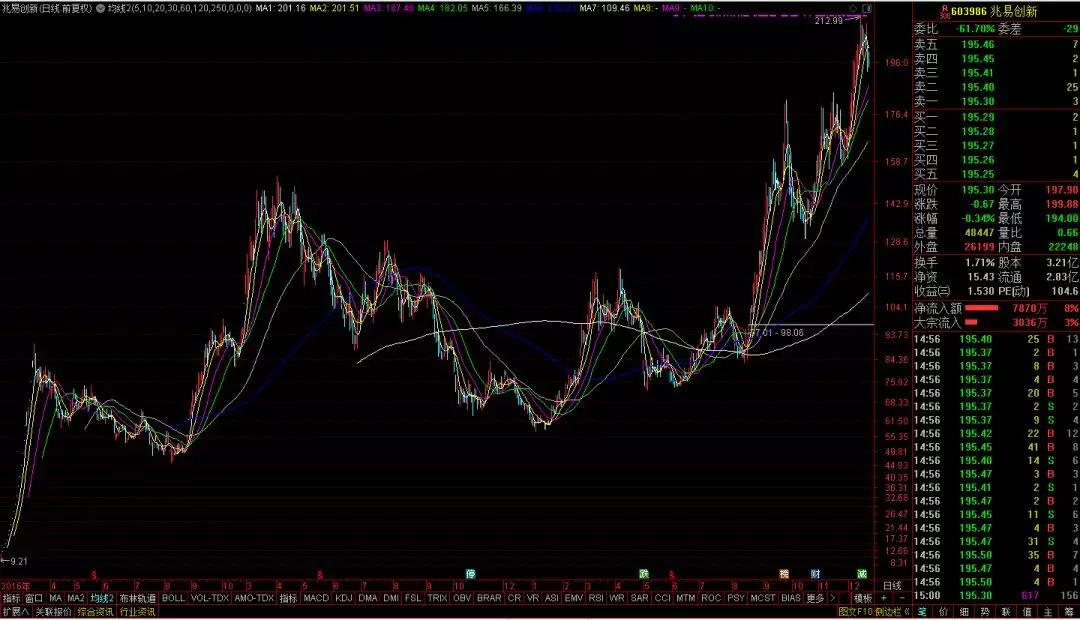Click the blue 财 marker icon
Screen dimensions: 1080x620
pyautogui.click(x=816, y=573)
